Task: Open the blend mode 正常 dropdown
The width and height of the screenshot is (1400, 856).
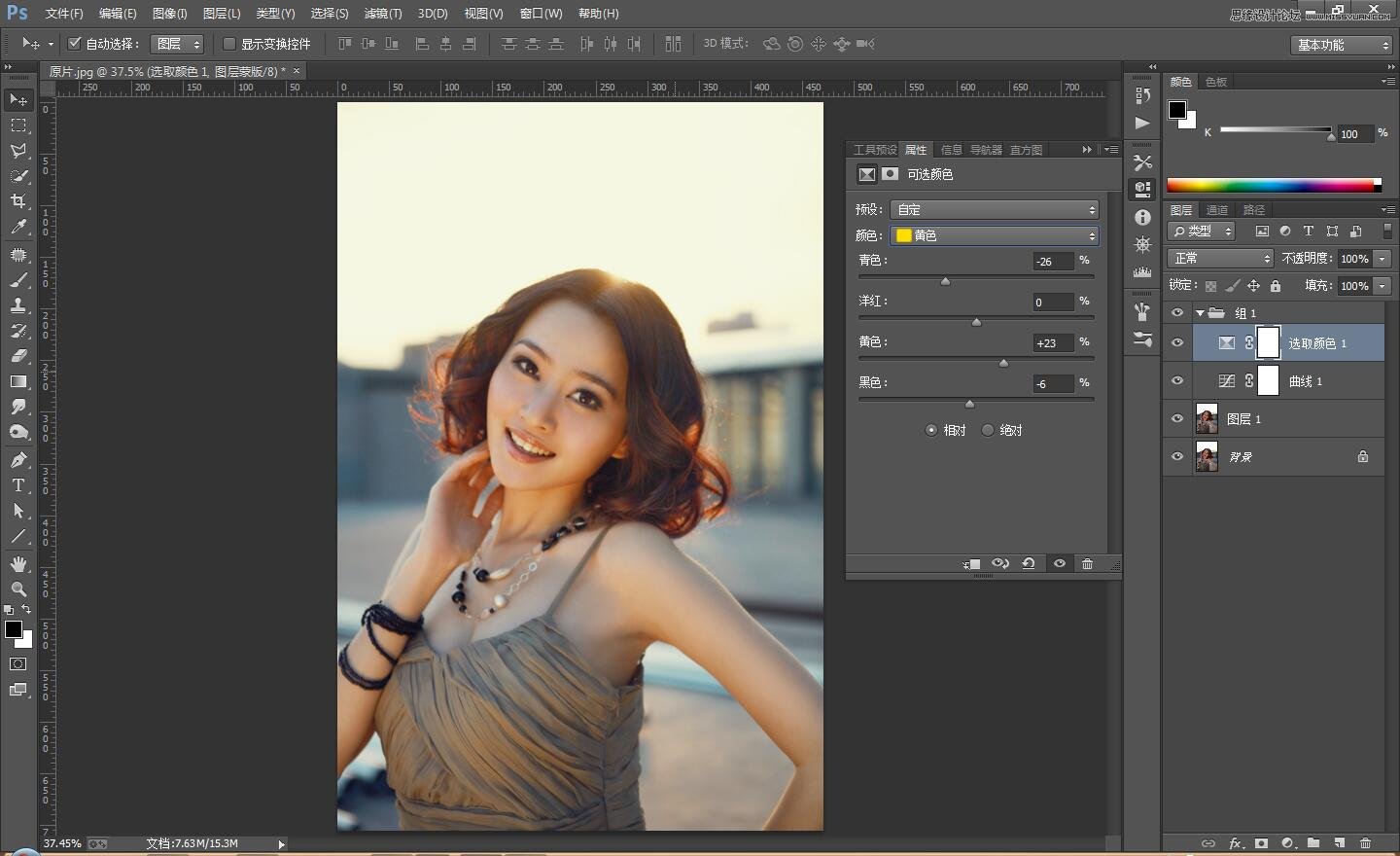Action: (1220, 258)
